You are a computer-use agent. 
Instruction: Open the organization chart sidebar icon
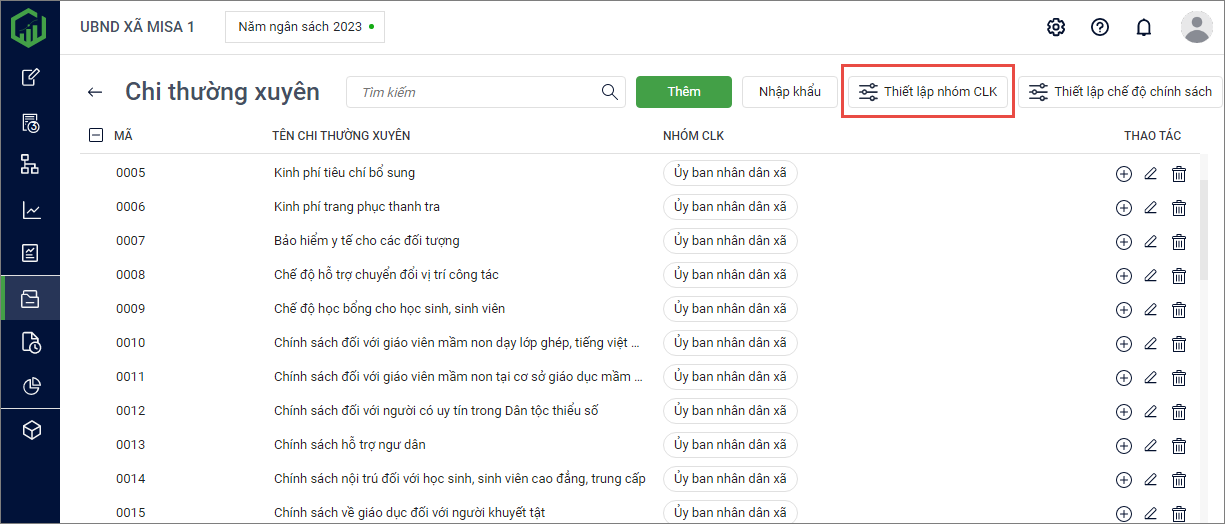(x=31, y=165)
